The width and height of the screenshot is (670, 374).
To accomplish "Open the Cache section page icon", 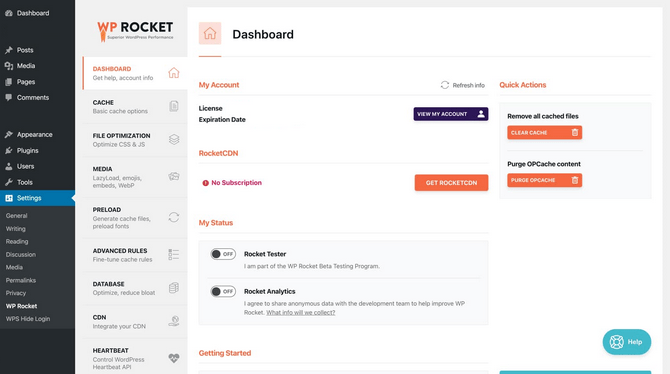I will point(173,106).
